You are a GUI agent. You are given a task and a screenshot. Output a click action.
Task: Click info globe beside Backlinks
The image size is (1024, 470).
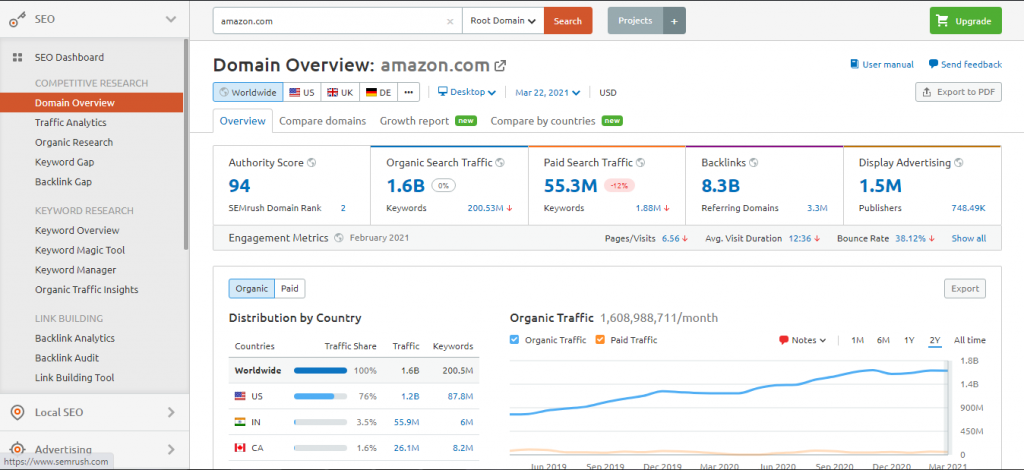click(x=754, y=163)
